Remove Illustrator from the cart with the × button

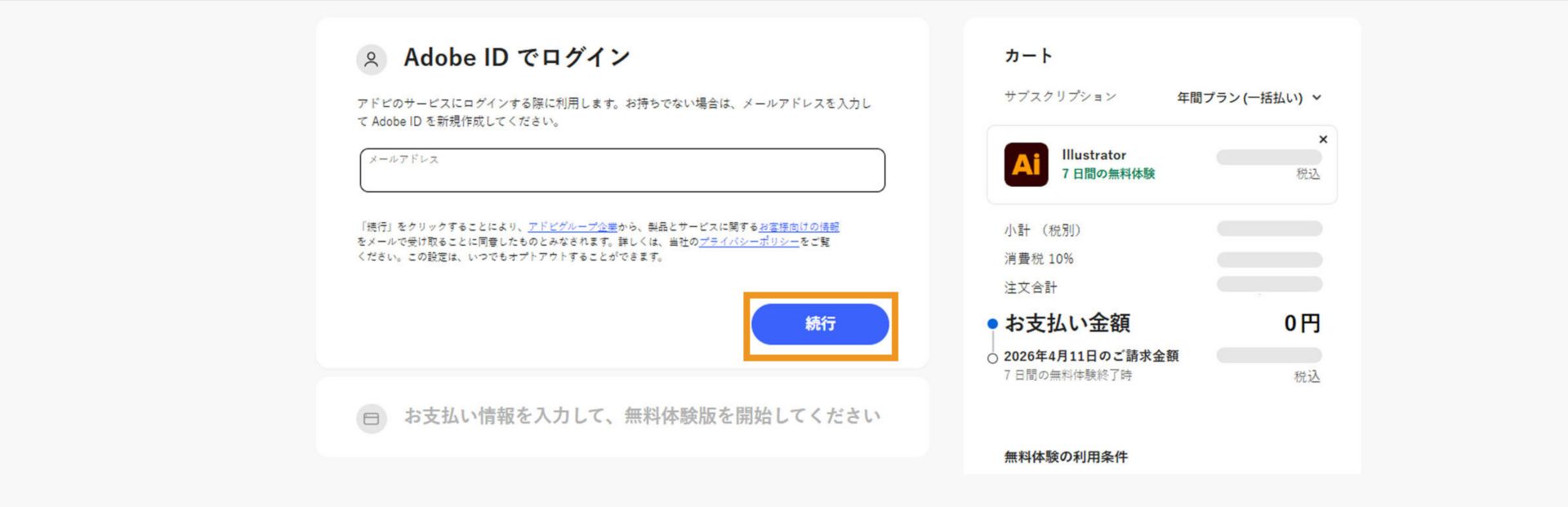[1323, 139]
